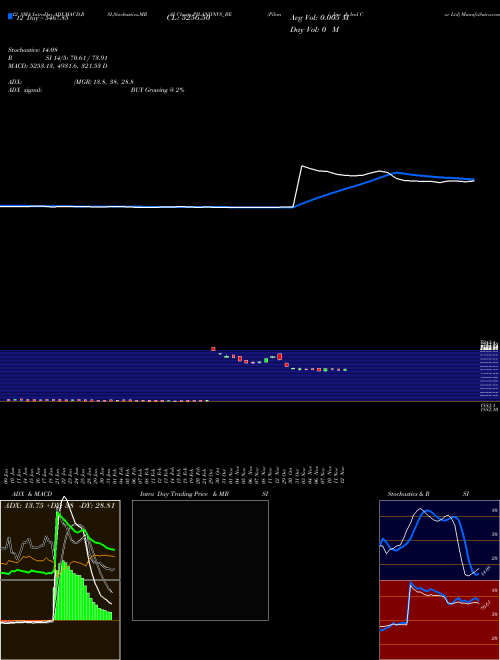Click the "(MGR) 13.8, 38, 28.8" ADX values
Image resolution: width=500 pixels, height=660 pixels.
104,82
